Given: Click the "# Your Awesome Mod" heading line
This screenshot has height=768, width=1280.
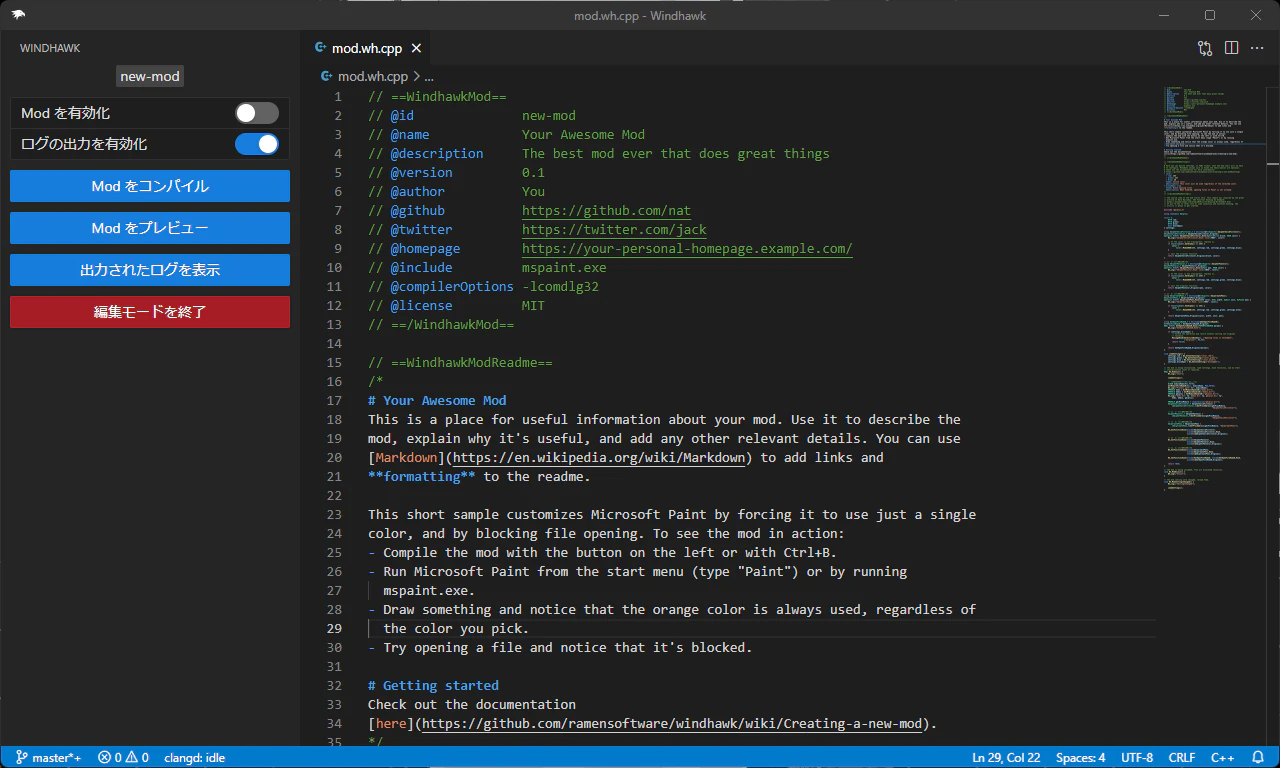Looking at the screenshot, I should click(437, 401).
